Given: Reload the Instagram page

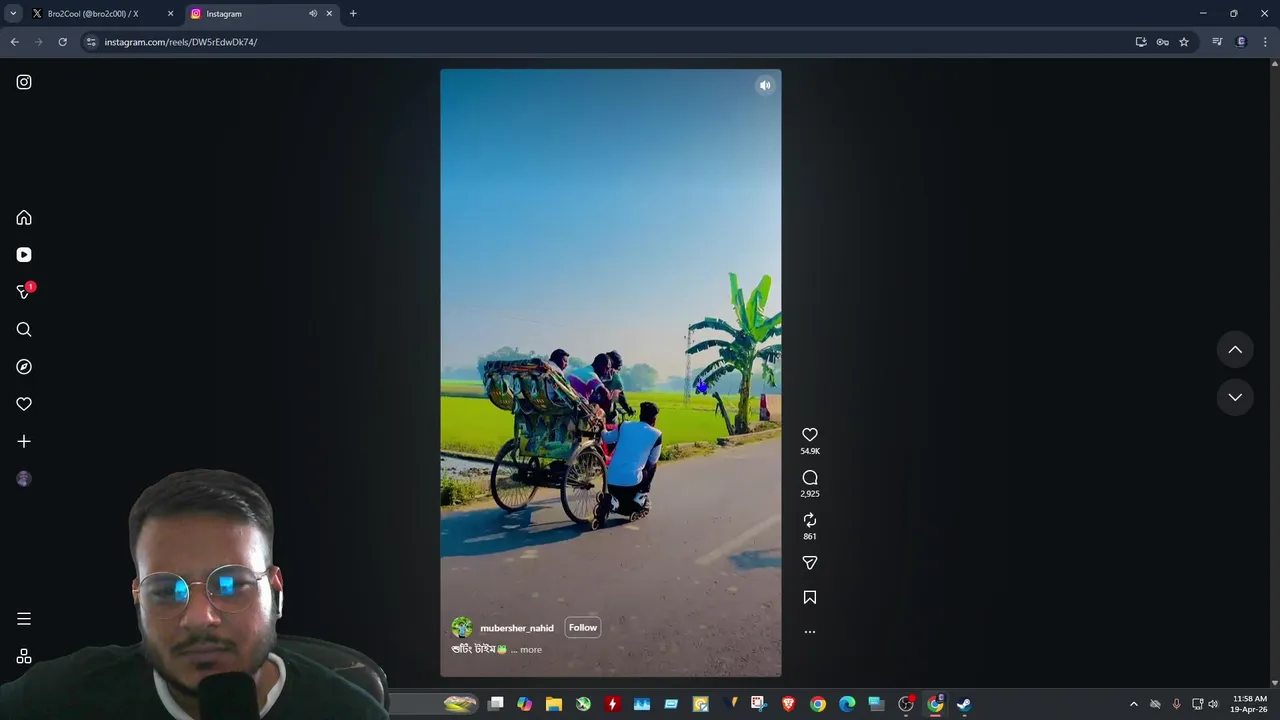Looking at the screenshot, I should coord(62,42).
